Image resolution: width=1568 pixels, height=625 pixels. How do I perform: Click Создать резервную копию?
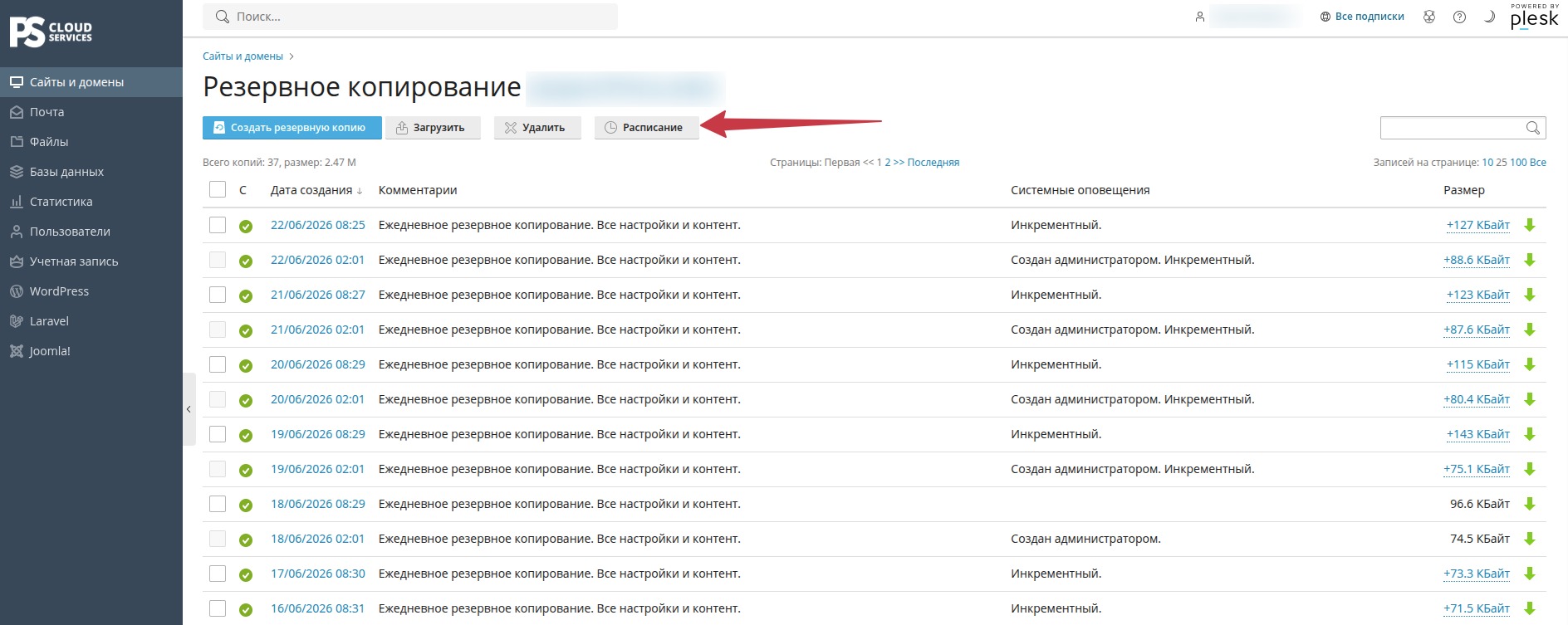pyautogui.click(x=292, y=128)
